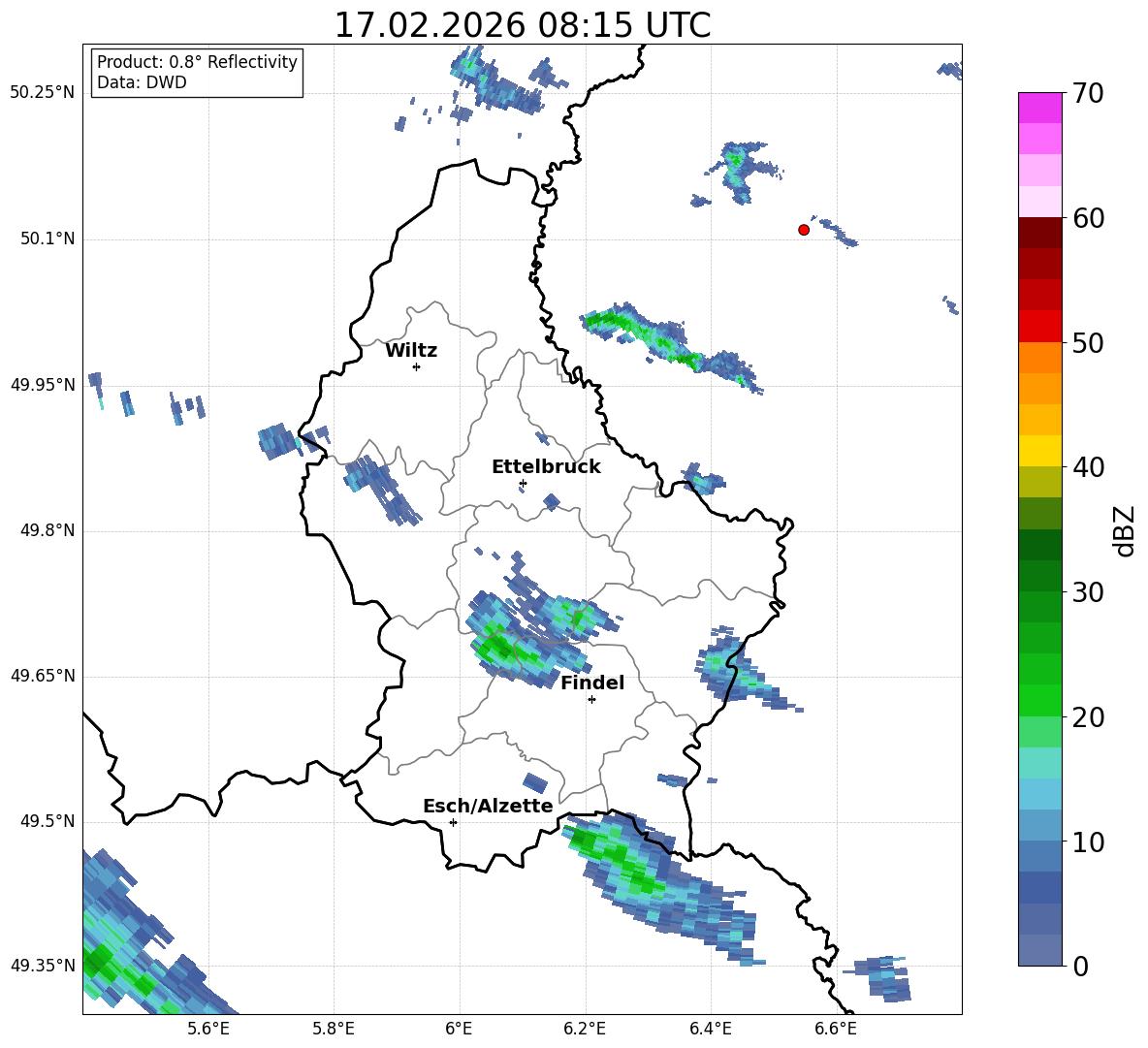This screenshot has width=1148, height=1048.
Task: Click the dark red colorbar segment below 60
Action: 1039,233
